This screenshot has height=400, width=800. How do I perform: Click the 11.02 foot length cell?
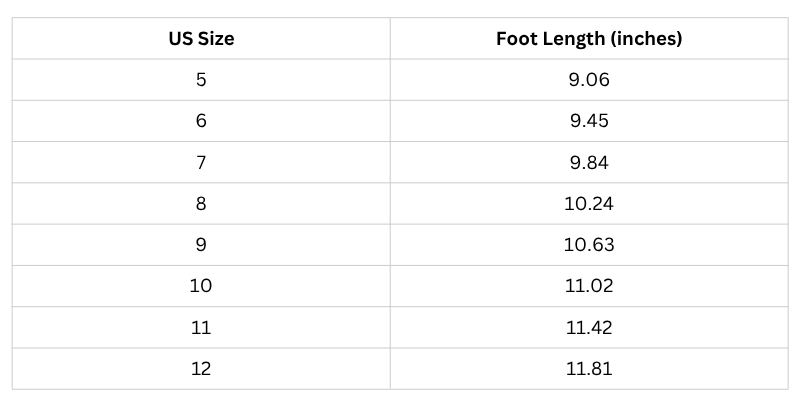[x=589, y=286]
